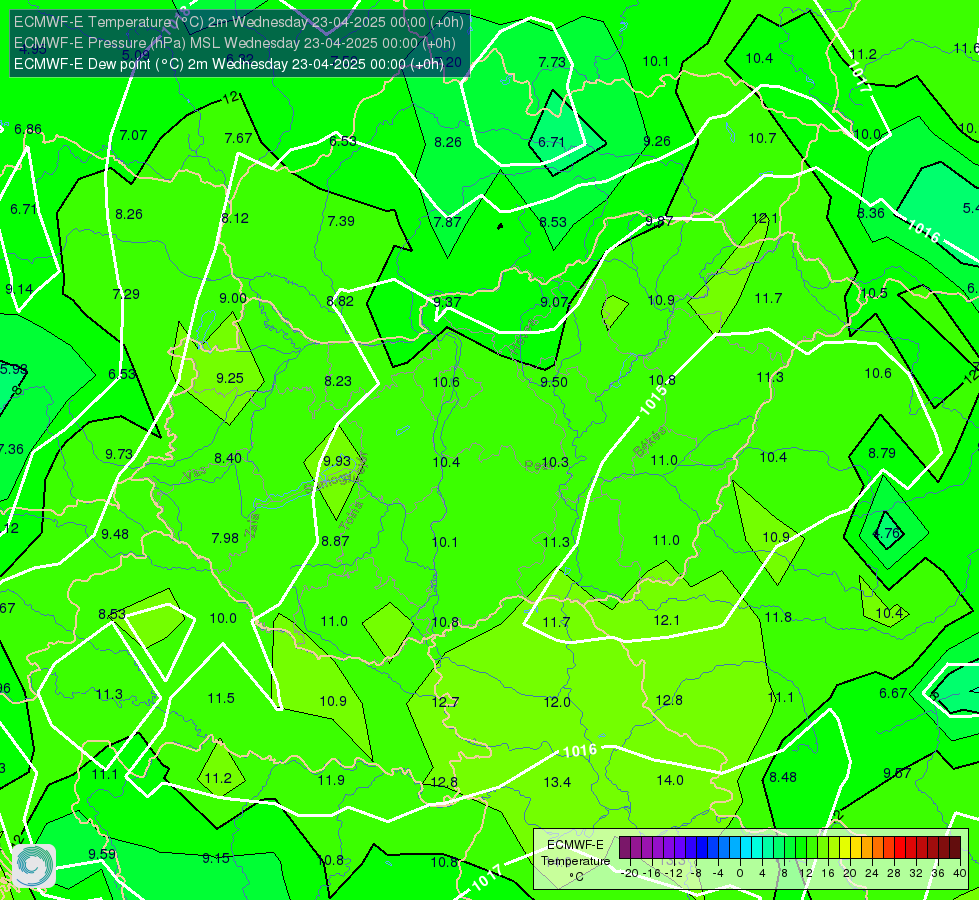979x900 pixels.
Task: Click the 11.5 temperature value
Action: [221, 698]
